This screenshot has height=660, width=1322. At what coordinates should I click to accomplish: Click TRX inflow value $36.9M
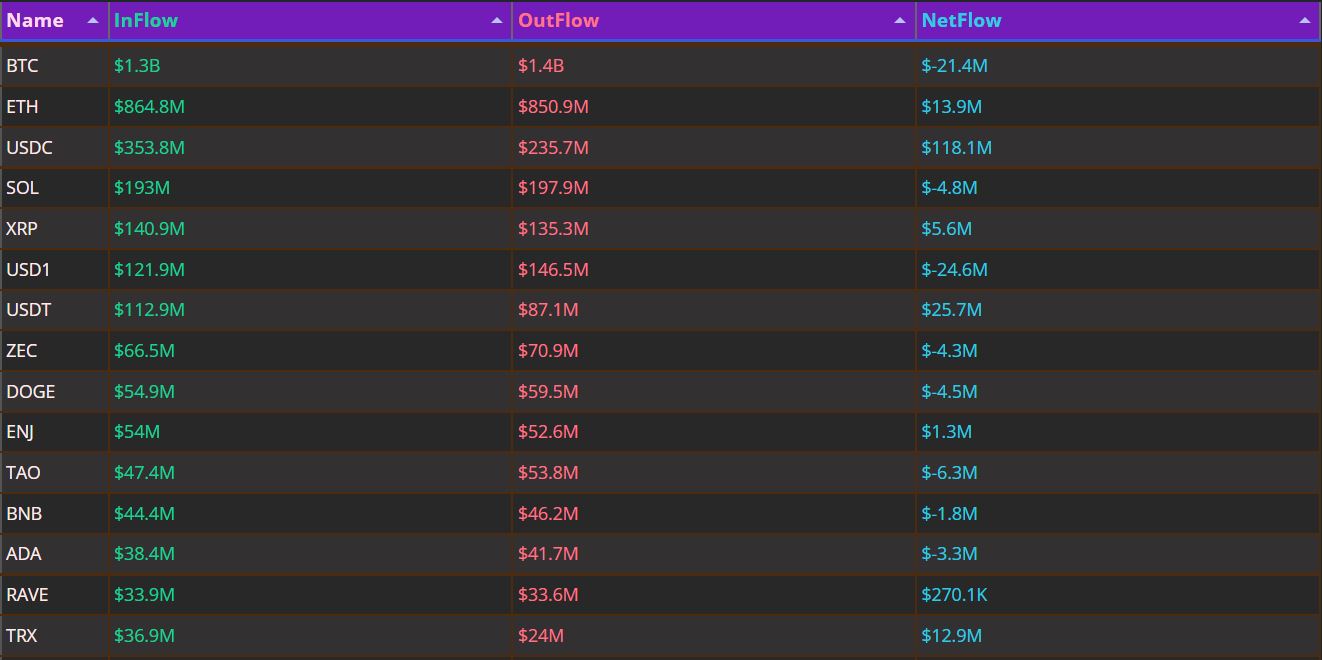(144, 636)
